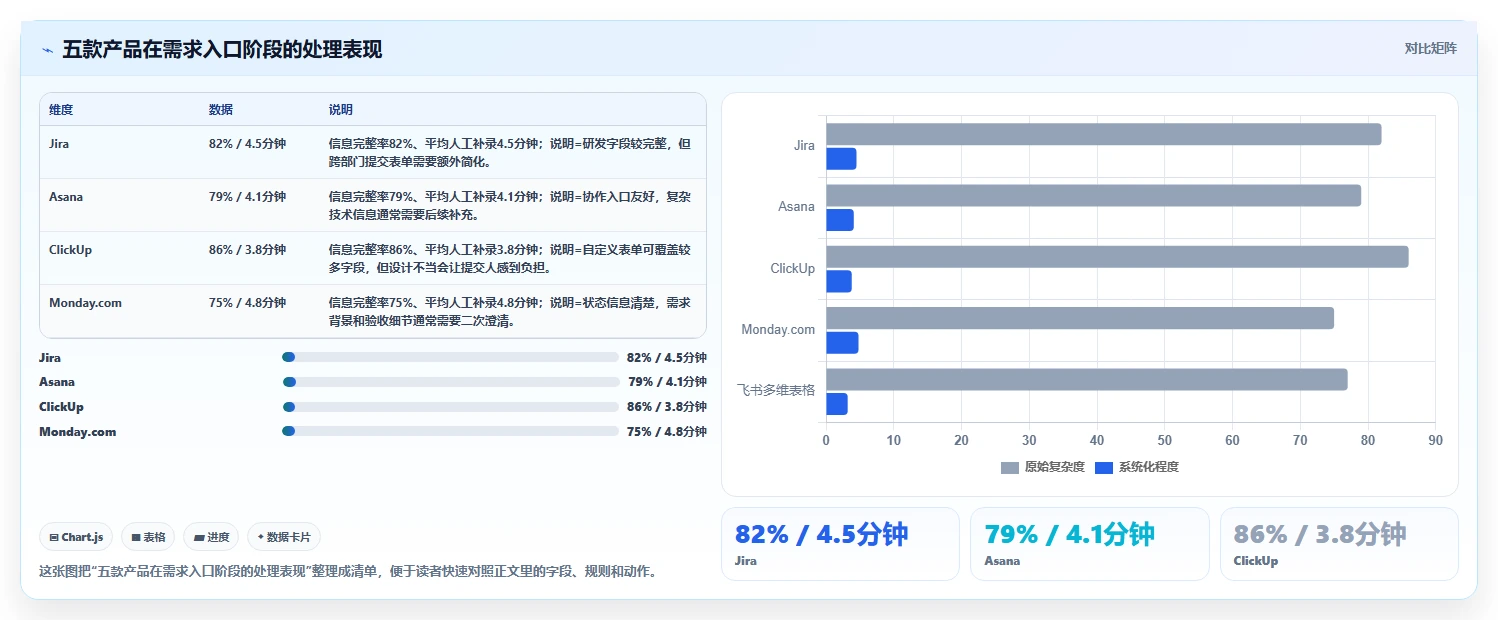Screen dimensions: 1498x620
Task: Click table data cell 75% / 4.8分钟
Action: (247, 303)
